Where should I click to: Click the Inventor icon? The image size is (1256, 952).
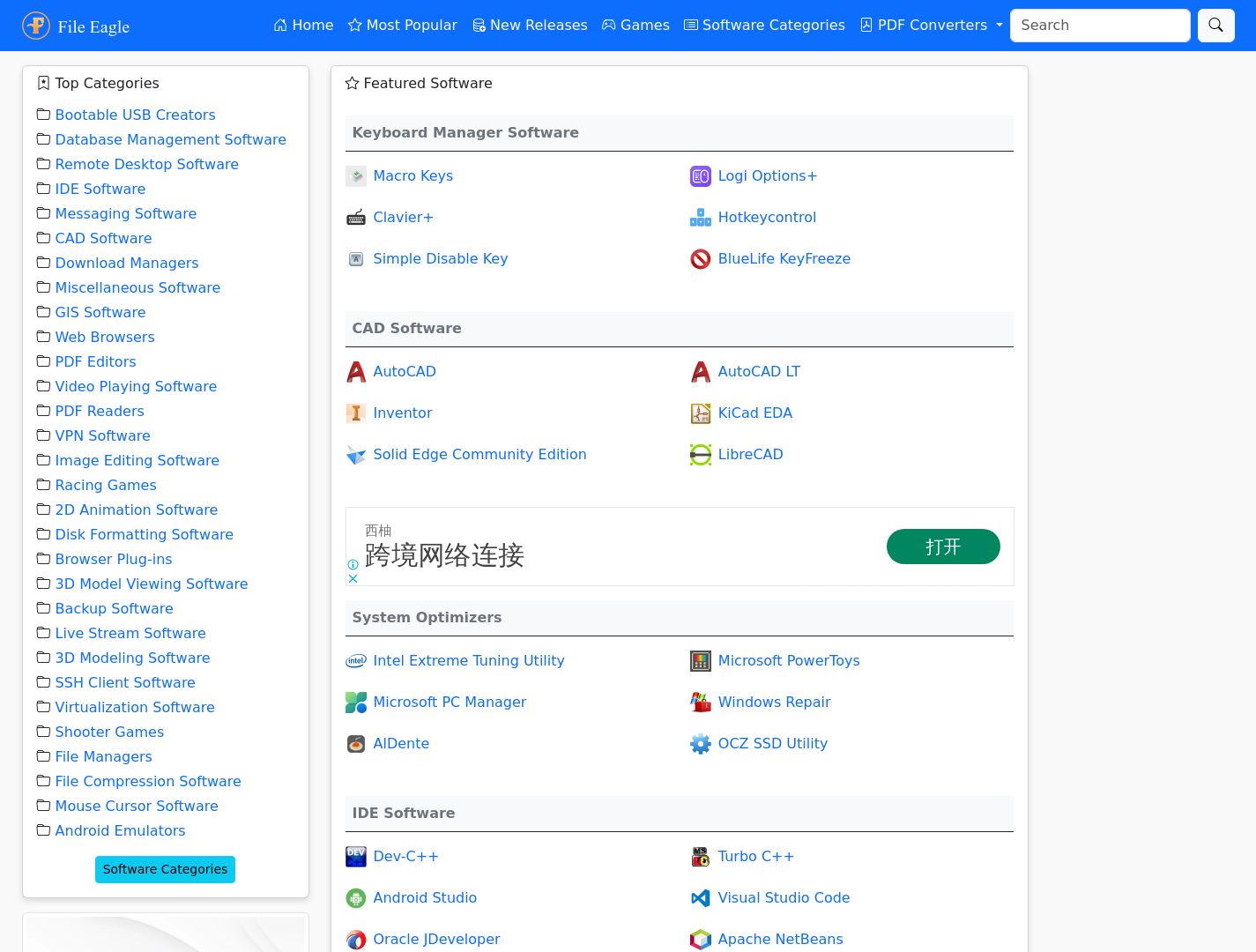356,413
